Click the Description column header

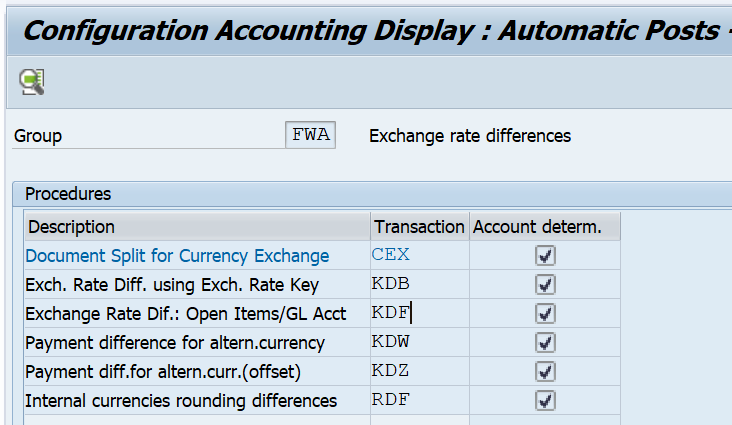(197, 227)
